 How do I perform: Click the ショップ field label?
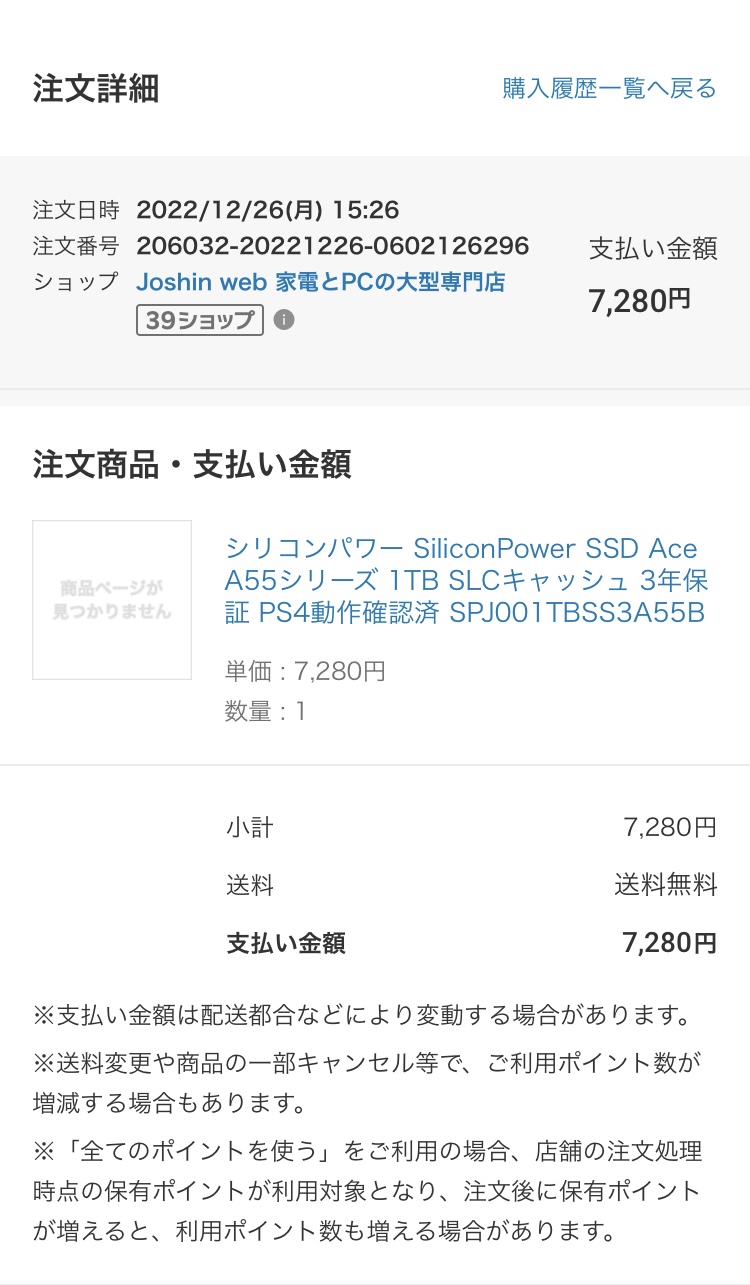(76, 282)
